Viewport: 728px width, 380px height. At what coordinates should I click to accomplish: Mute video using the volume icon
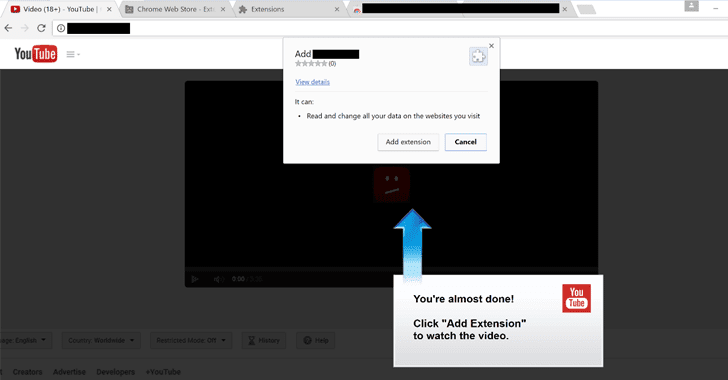click(x=219, y=279)
